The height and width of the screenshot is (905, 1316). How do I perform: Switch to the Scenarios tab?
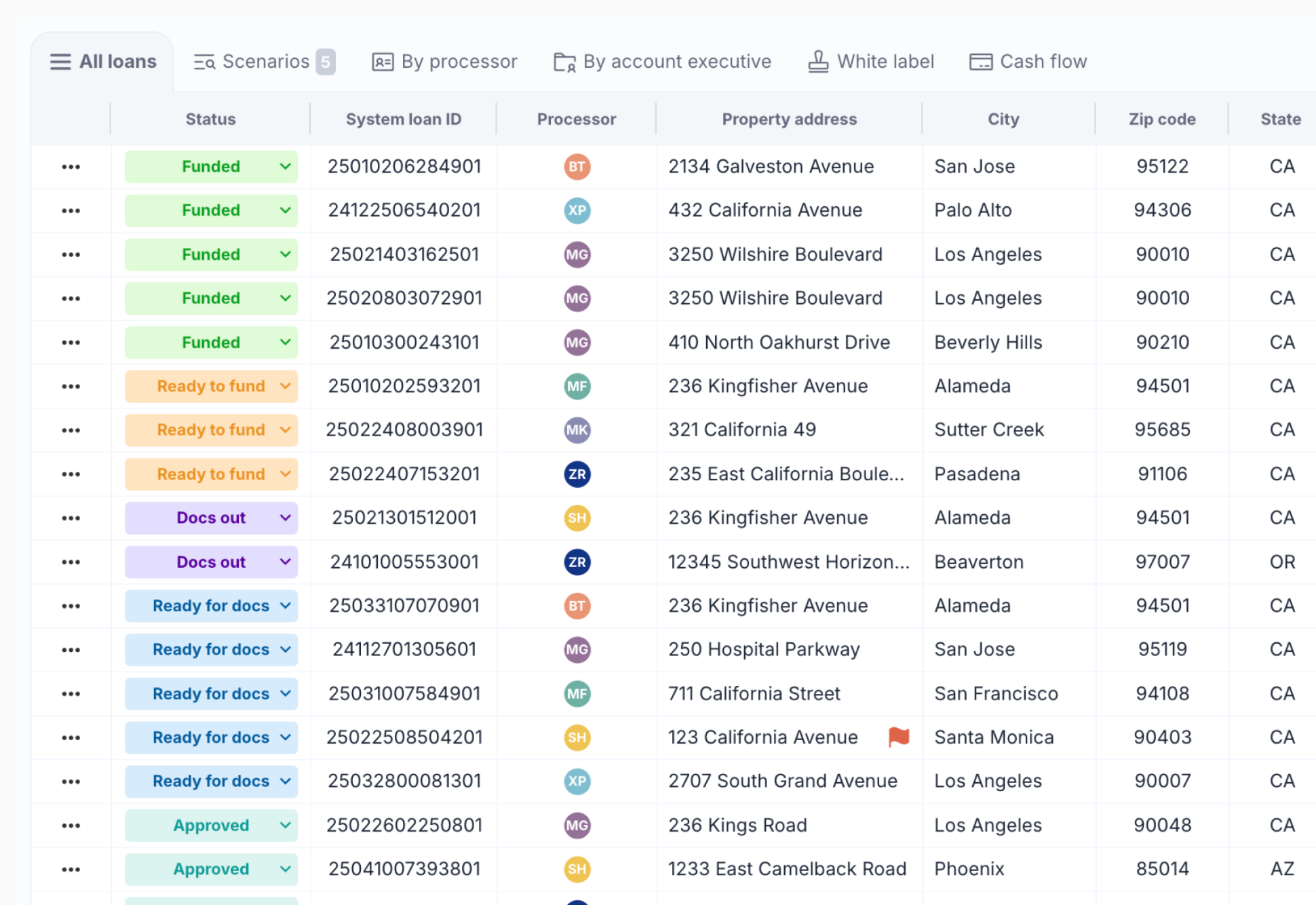click(x=264, y=62)
